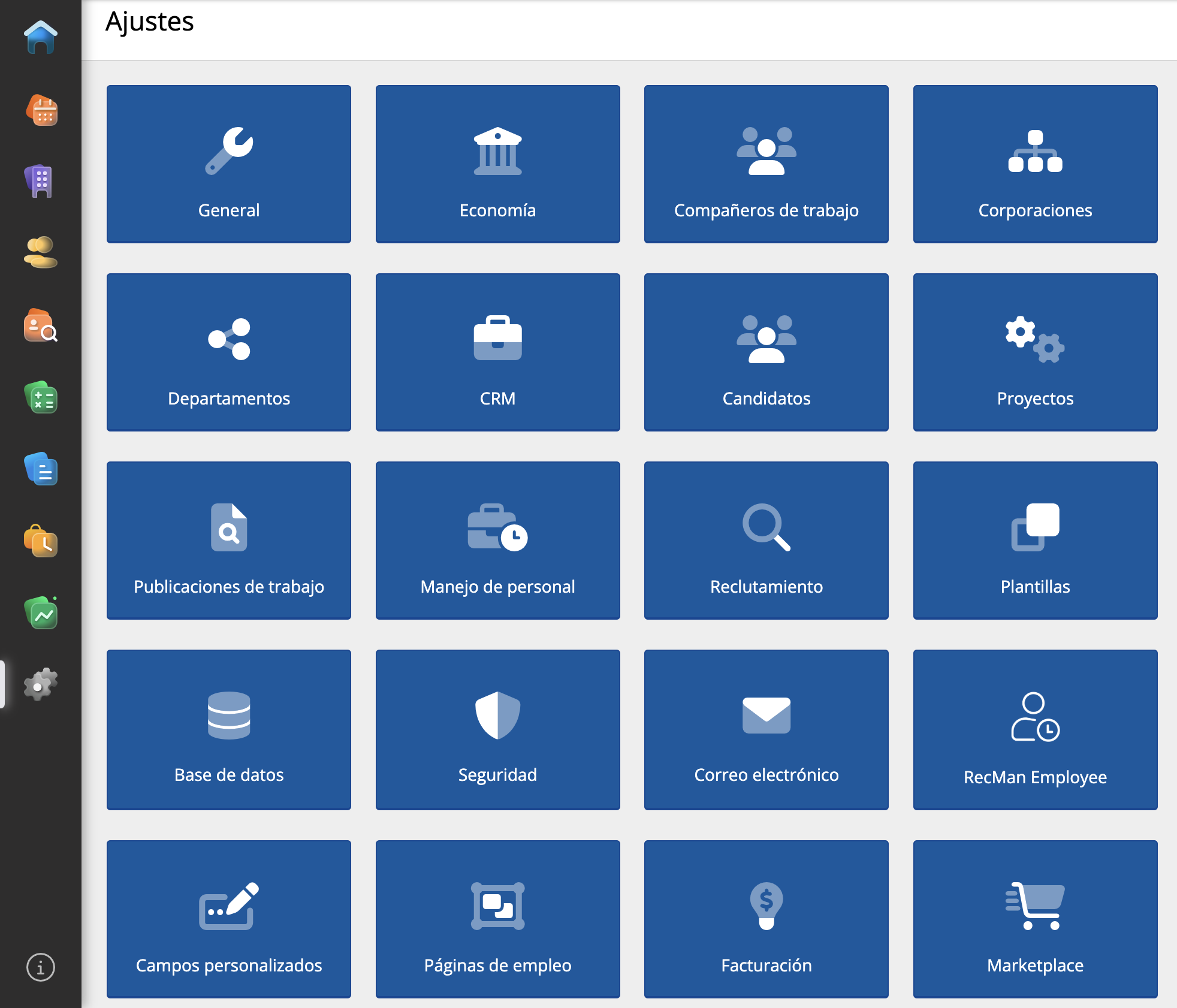Open the orange calendar sidebar icon
The height and width of the screenshot is (1008, 1177).
(x=41, y=110)
